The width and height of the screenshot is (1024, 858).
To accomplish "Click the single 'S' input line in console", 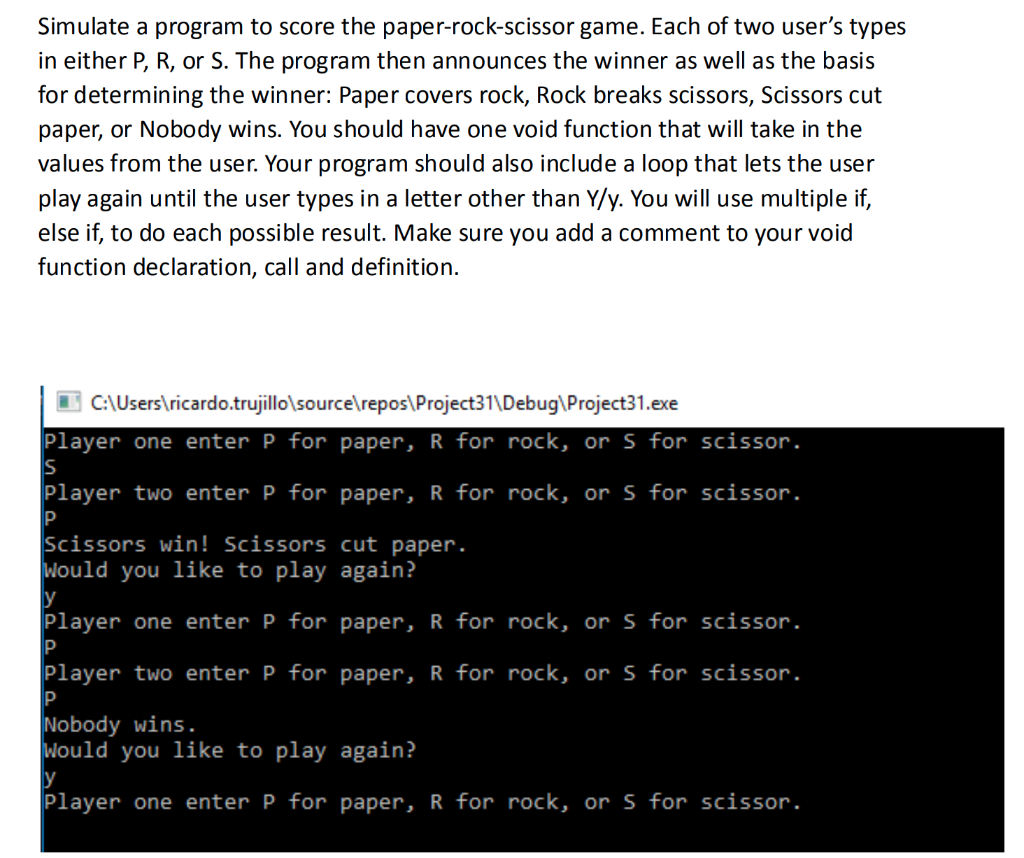I will pos(50,467).
